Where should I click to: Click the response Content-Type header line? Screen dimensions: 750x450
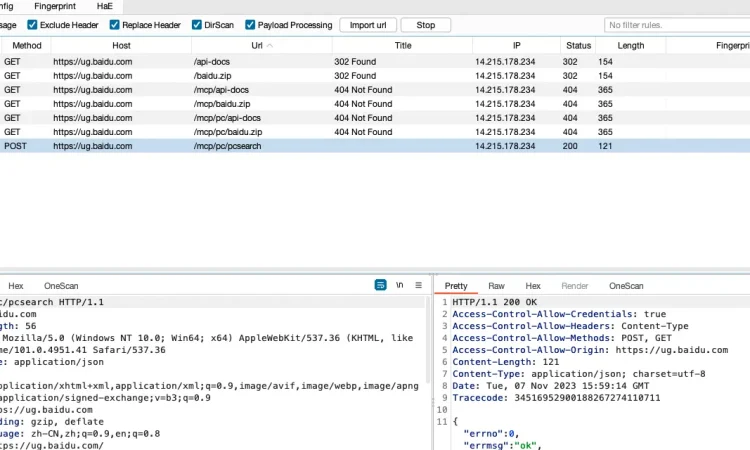point(579,374)
